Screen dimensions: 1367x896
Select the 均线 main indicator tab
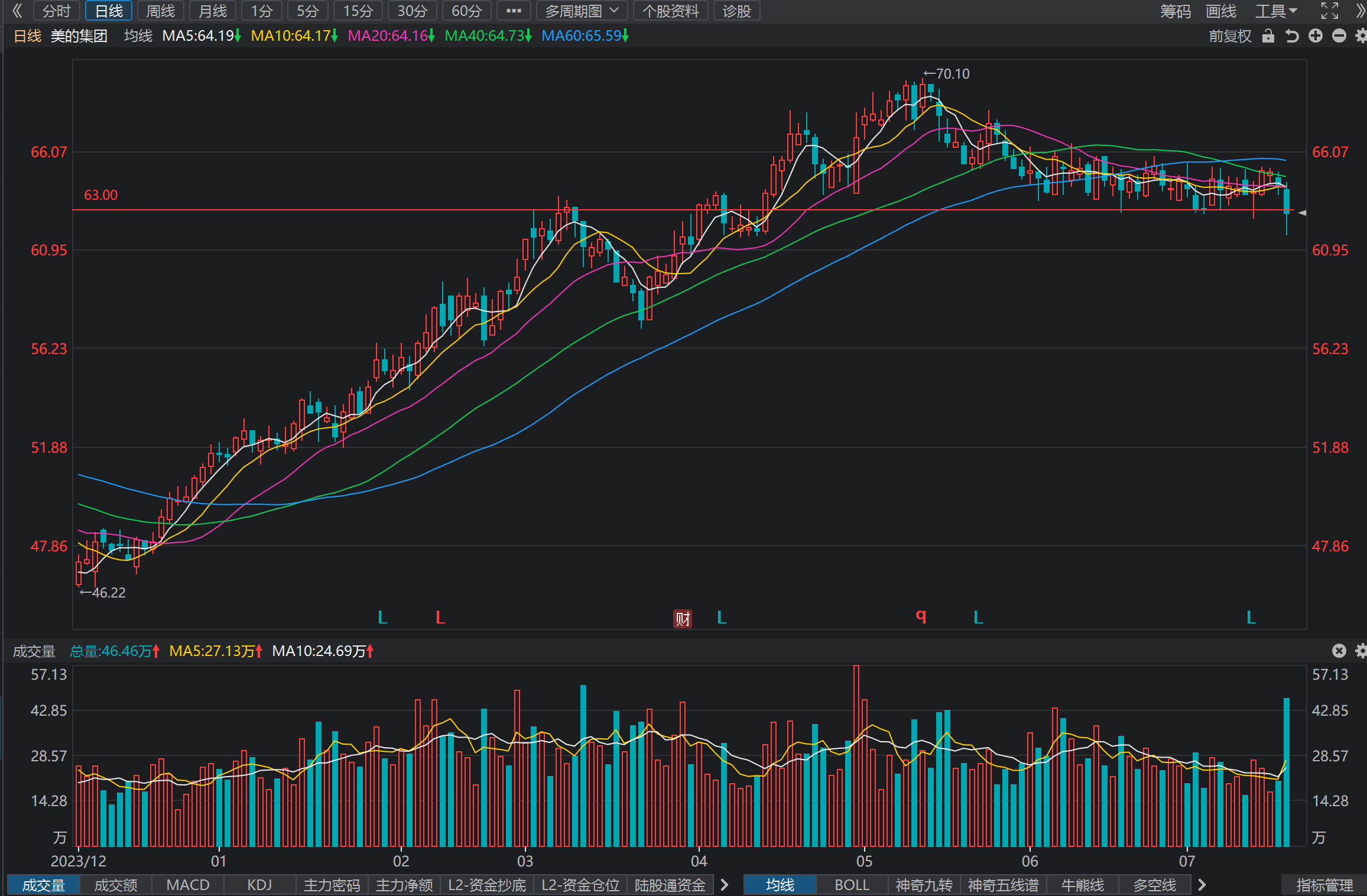780,885
